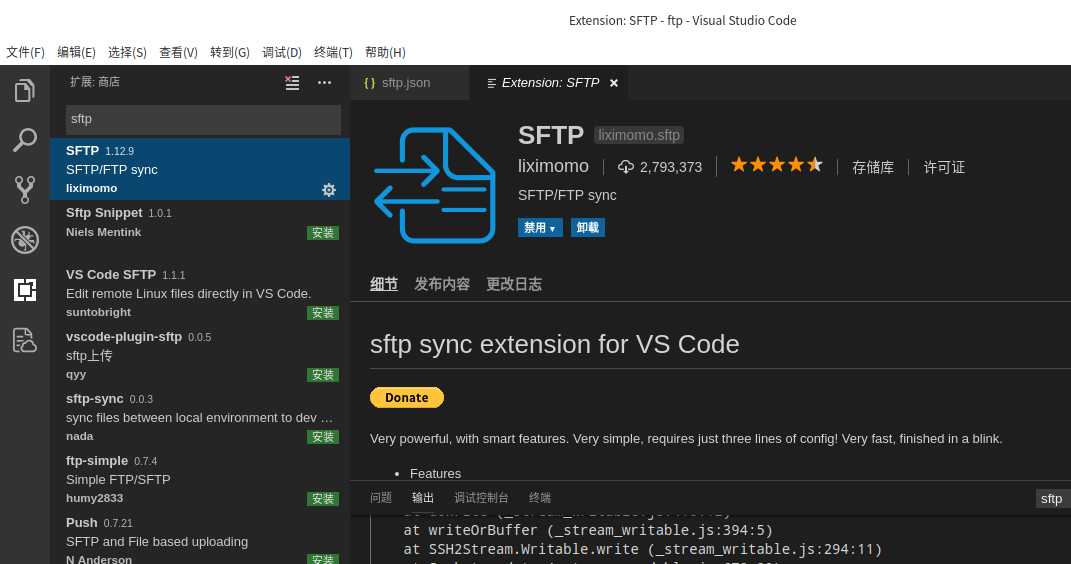Open the 许可证 license link
This screenshot has height=564, width=1071.
(x=944, y=167)
